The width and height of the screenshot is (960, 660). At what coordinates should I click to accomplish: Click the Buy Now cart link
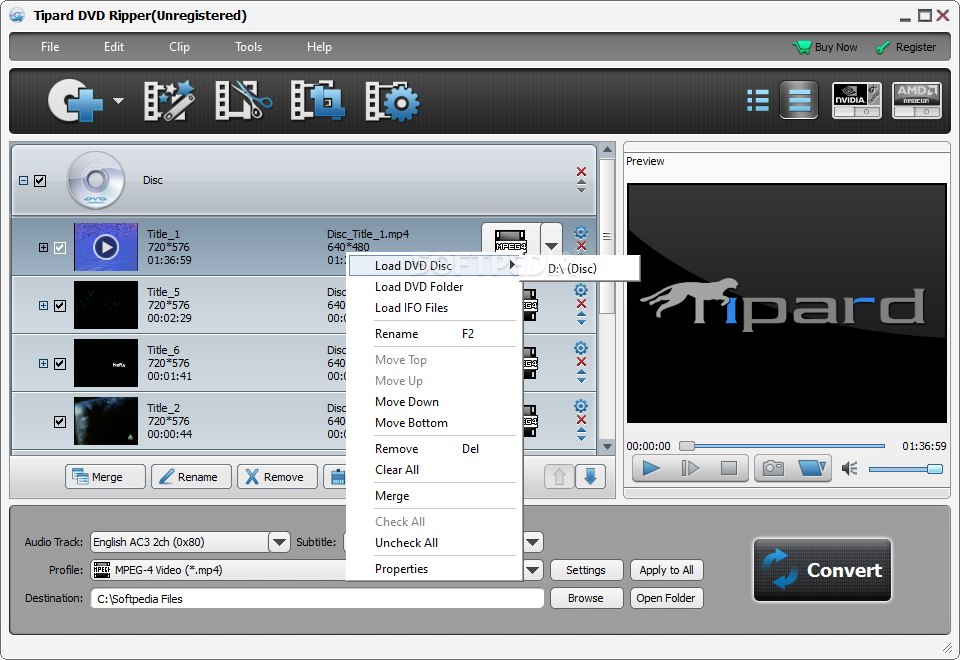(x=825, y=47)
